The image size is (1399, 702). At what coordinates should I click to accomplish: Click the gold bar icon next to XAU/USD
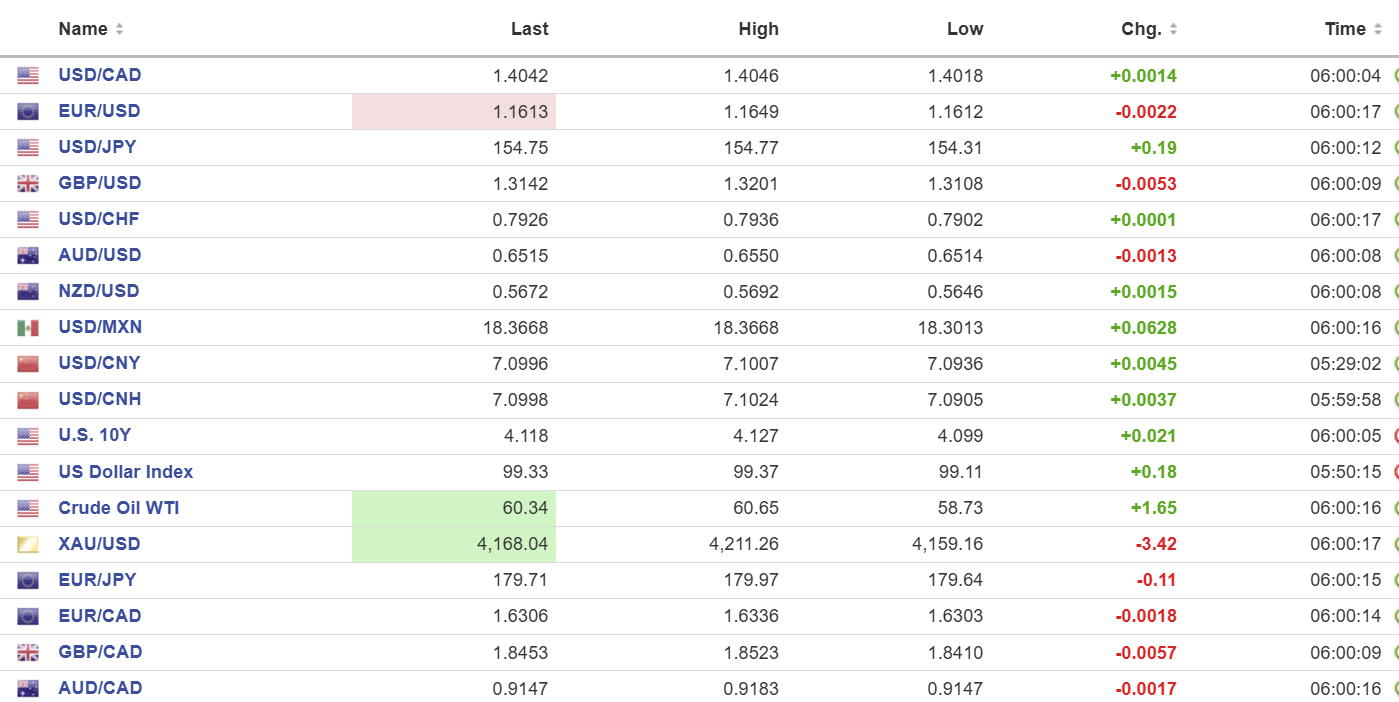tap(28, 545)
